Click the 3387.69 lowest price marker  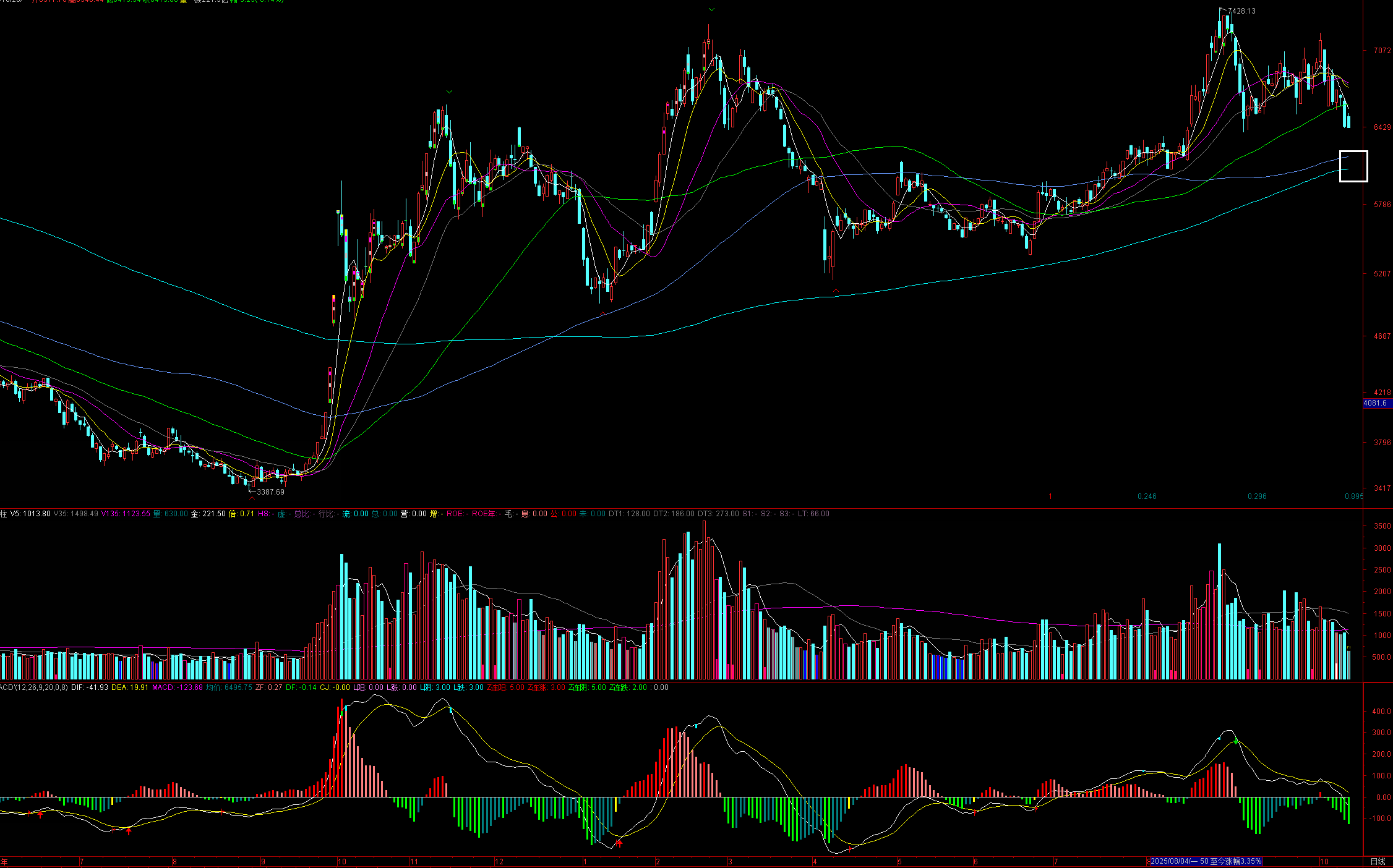(x=270, y=492)
